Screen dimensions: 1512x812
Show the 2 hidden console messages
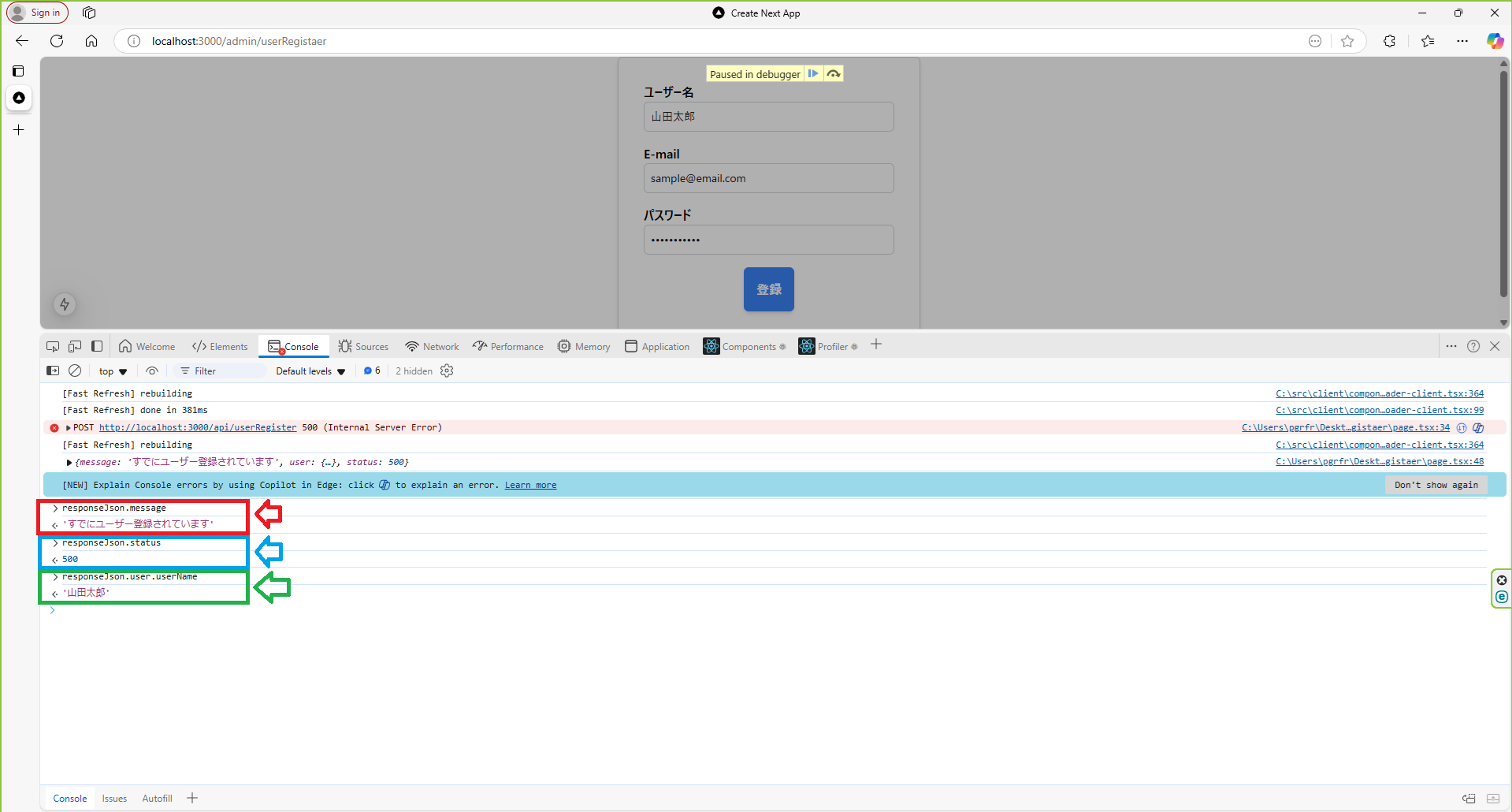tap(414, 371)
